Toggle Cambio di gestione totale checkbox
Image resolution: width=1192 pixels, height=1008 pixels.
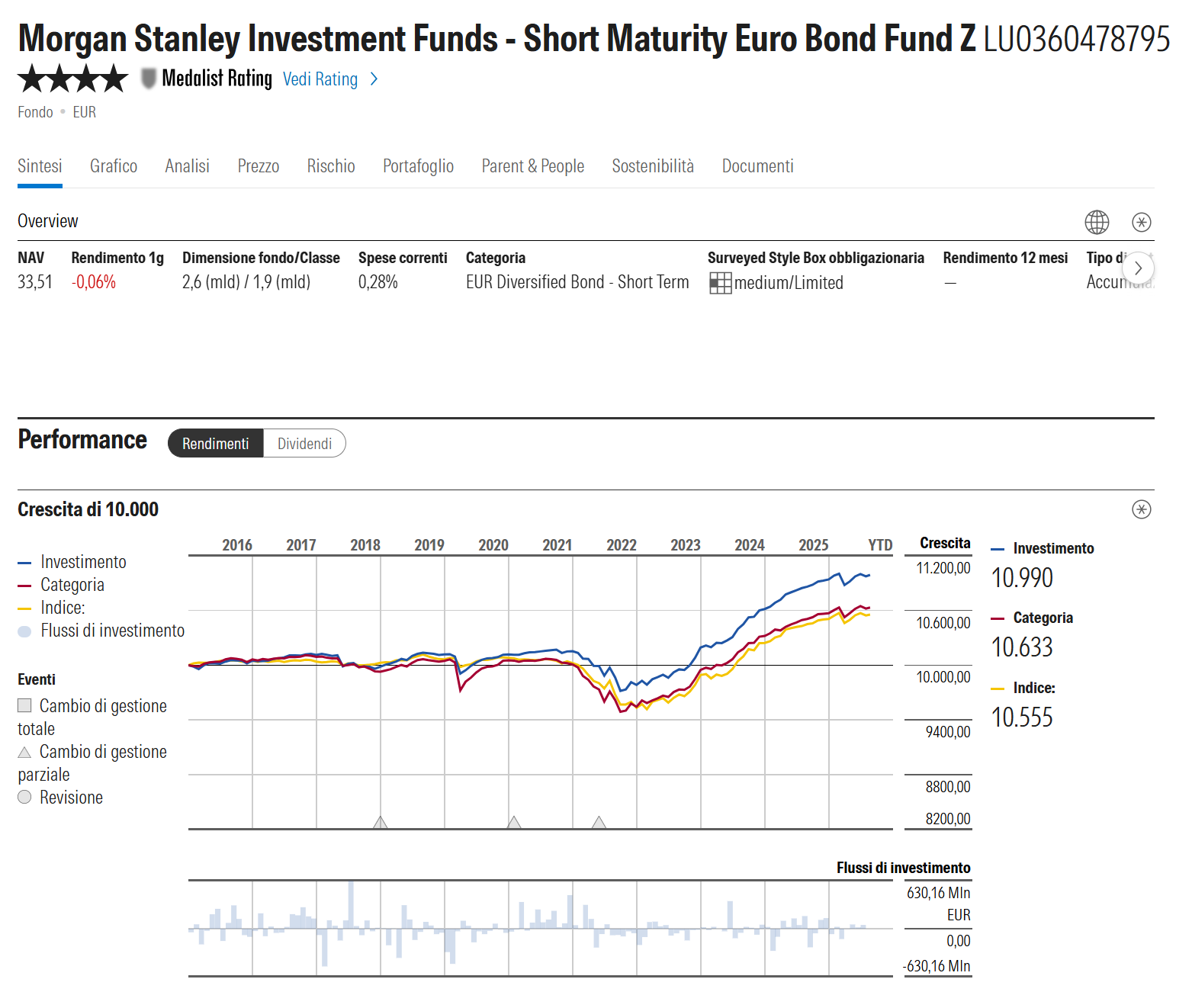[24, 705]
